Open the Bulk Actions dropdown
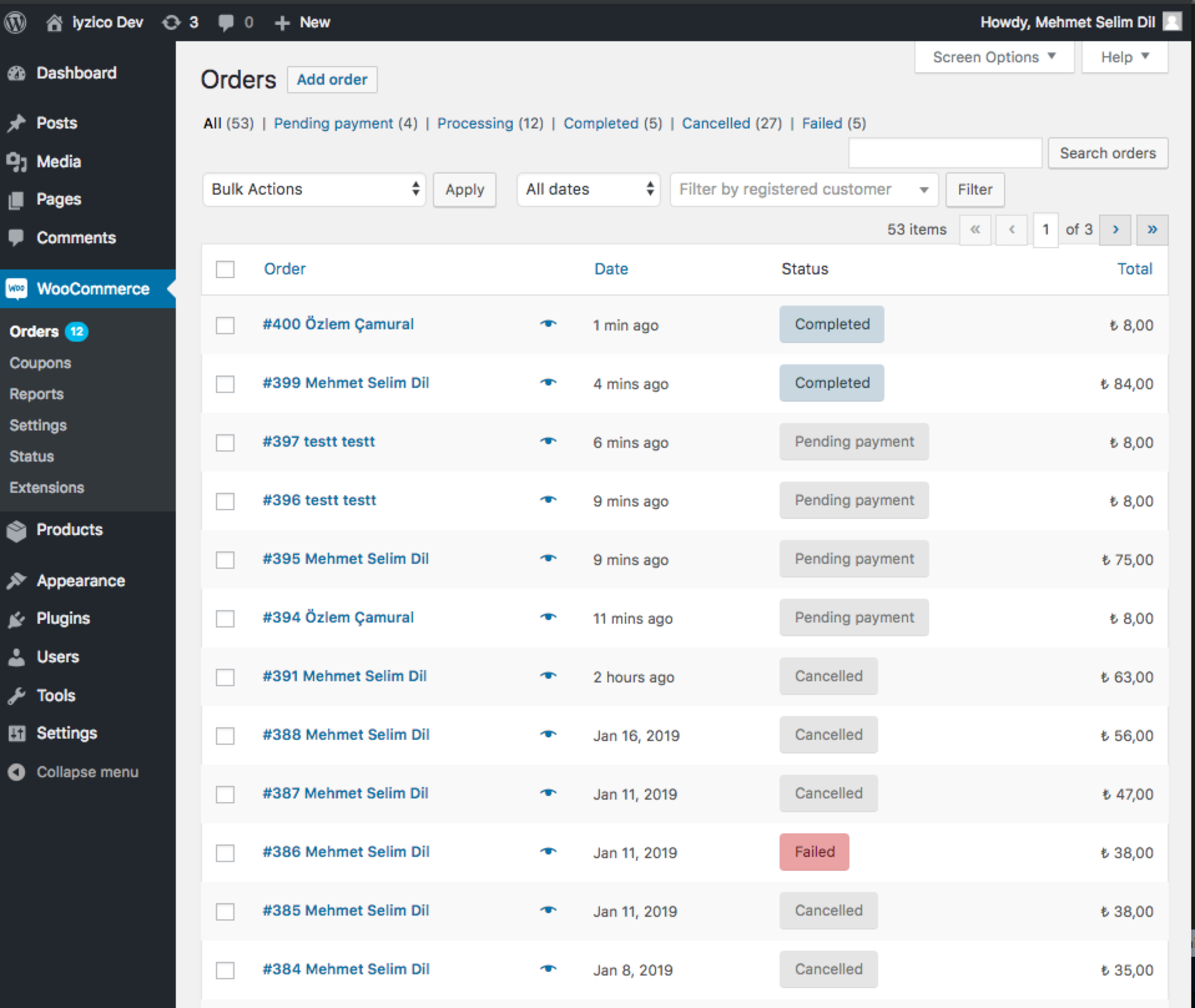Viewport: 1195px width, 1008px height. pyautogui.click(x=314, y=189)
